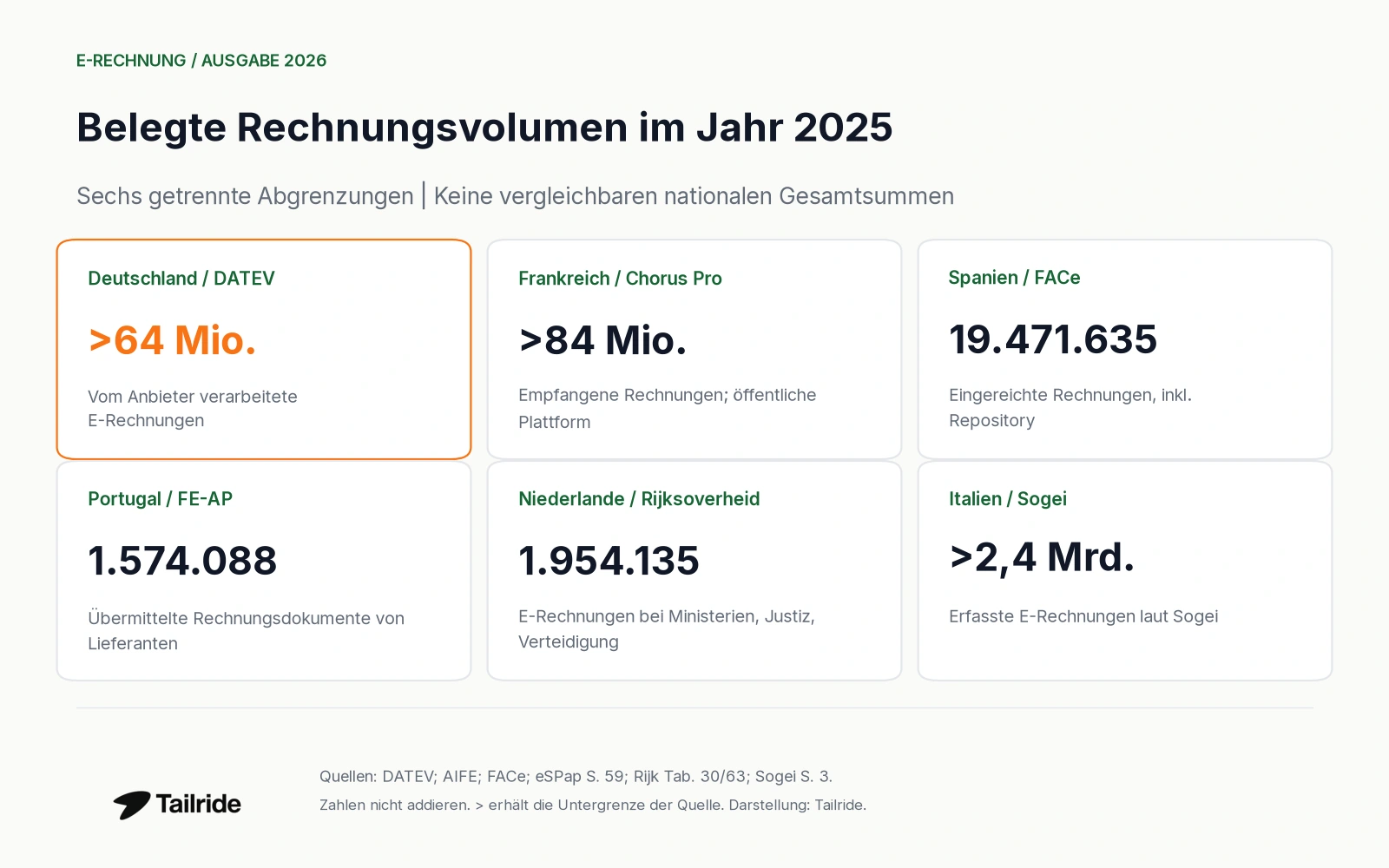The image size is (1389, 868).
Task: Select the Niederlande / Rijksoverheid card title
Action: pos(639,499)
